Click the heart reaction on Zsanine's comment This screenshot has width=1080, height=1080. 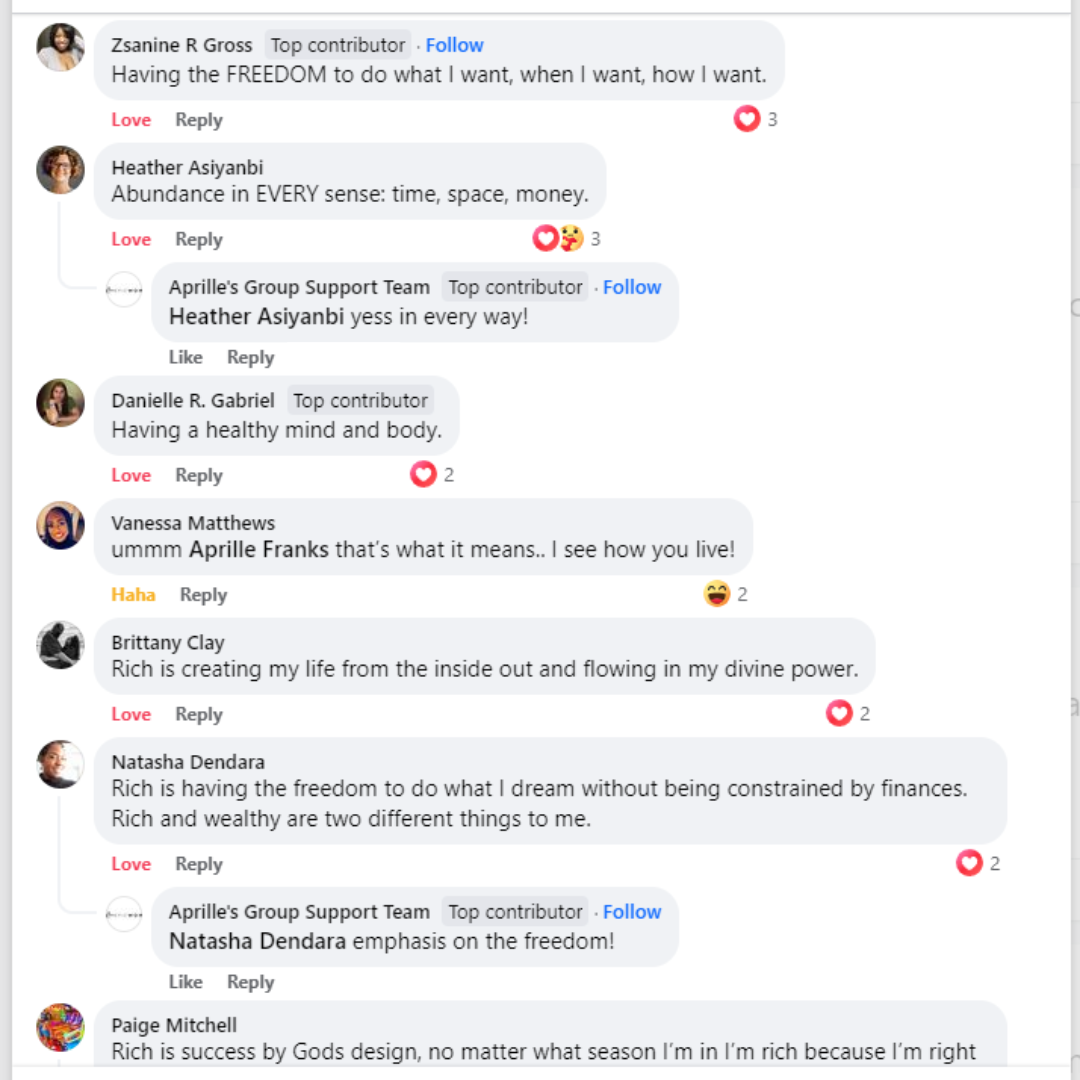coord(747,120)
